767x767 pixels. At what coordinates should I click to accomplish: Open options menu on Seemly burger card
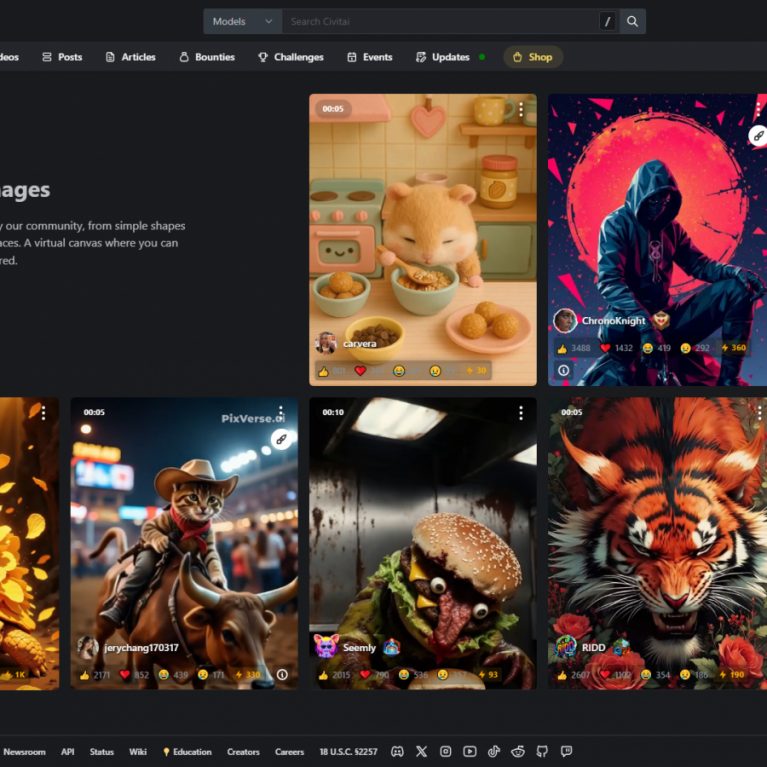(x=521, y=413)
